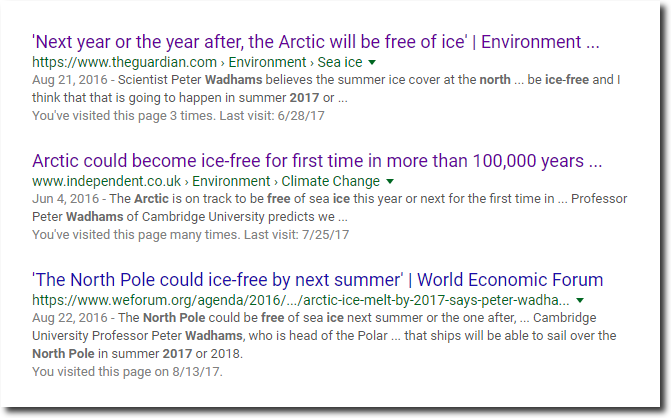Click the Environment breadcrumb in the Guardian result

(x=267, y=62)
